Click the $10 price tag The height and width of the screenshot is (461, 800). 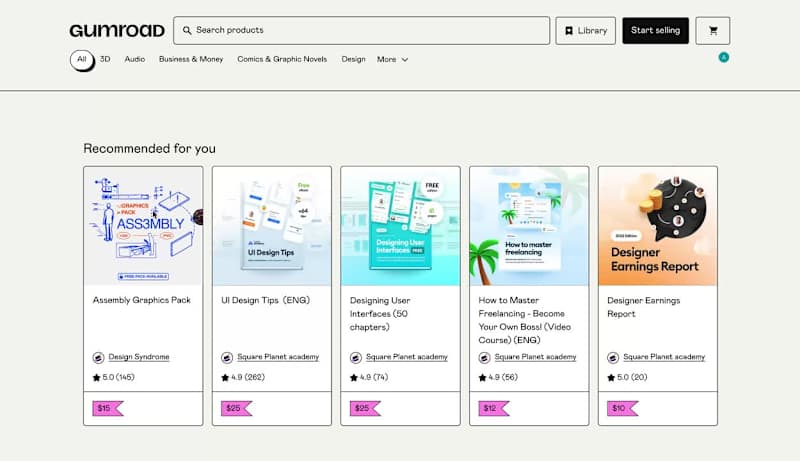(x=622, y=408)
